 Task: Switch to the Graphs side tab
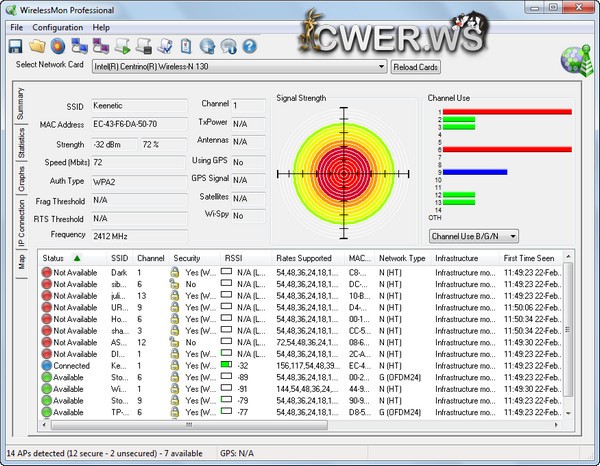pyautogui.click(x=21, y=180)
